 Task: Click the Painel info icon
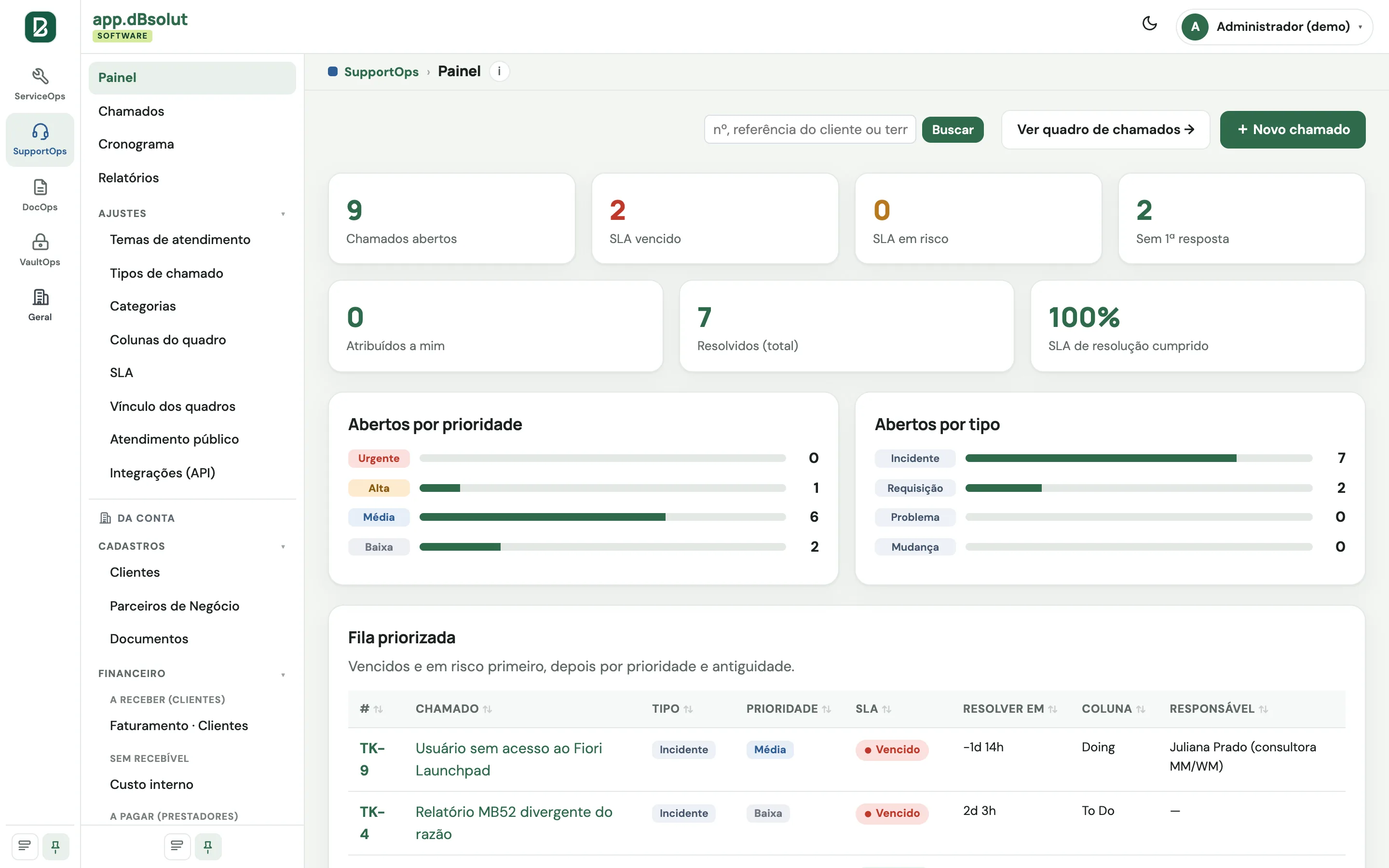[x=499, y=71]
